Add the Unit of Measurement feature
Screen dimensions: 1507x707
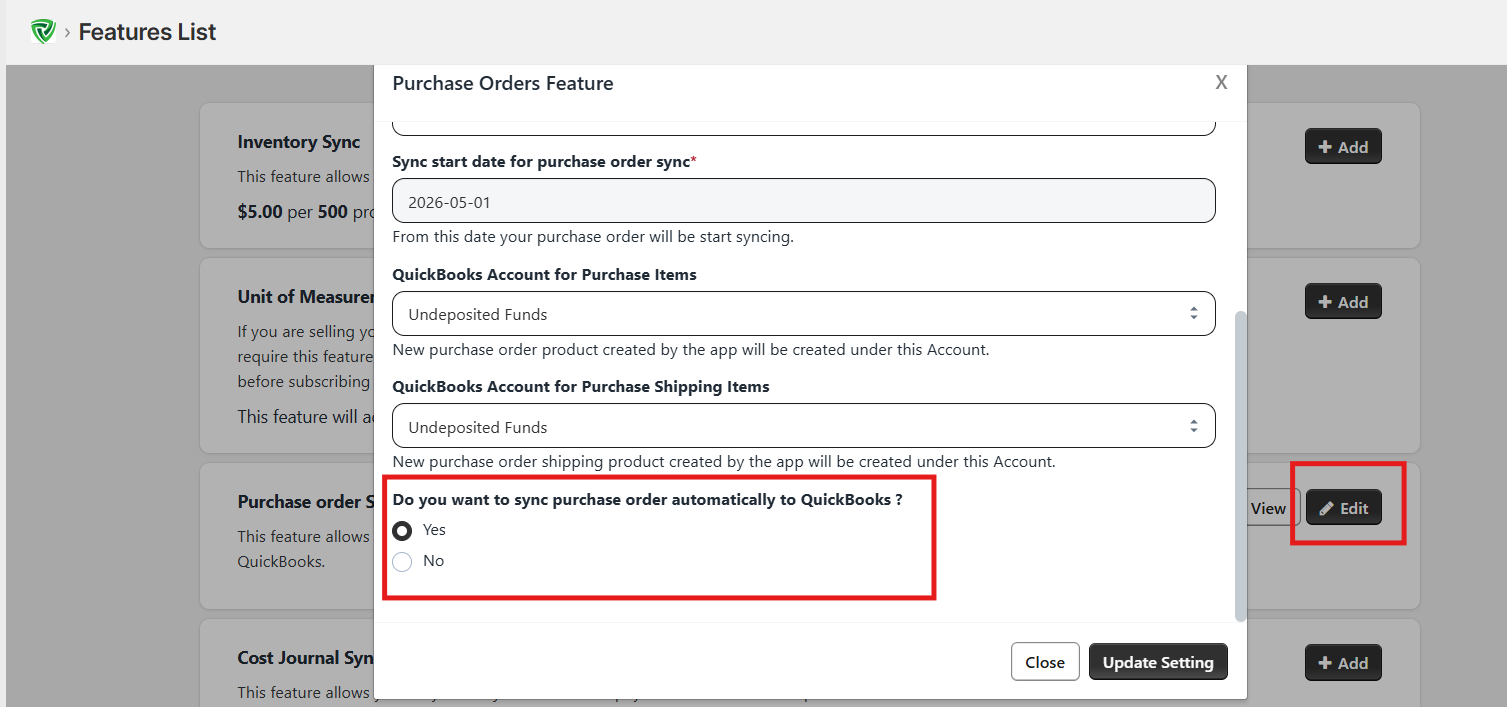pos(1343,301)
